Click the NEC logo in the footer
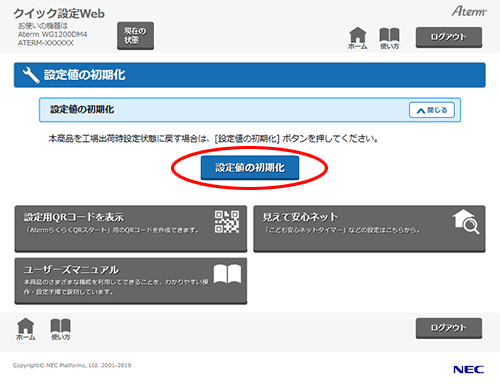Image resolution: width=500 pixels, height=385 pixels. click(x=468, y=369)
